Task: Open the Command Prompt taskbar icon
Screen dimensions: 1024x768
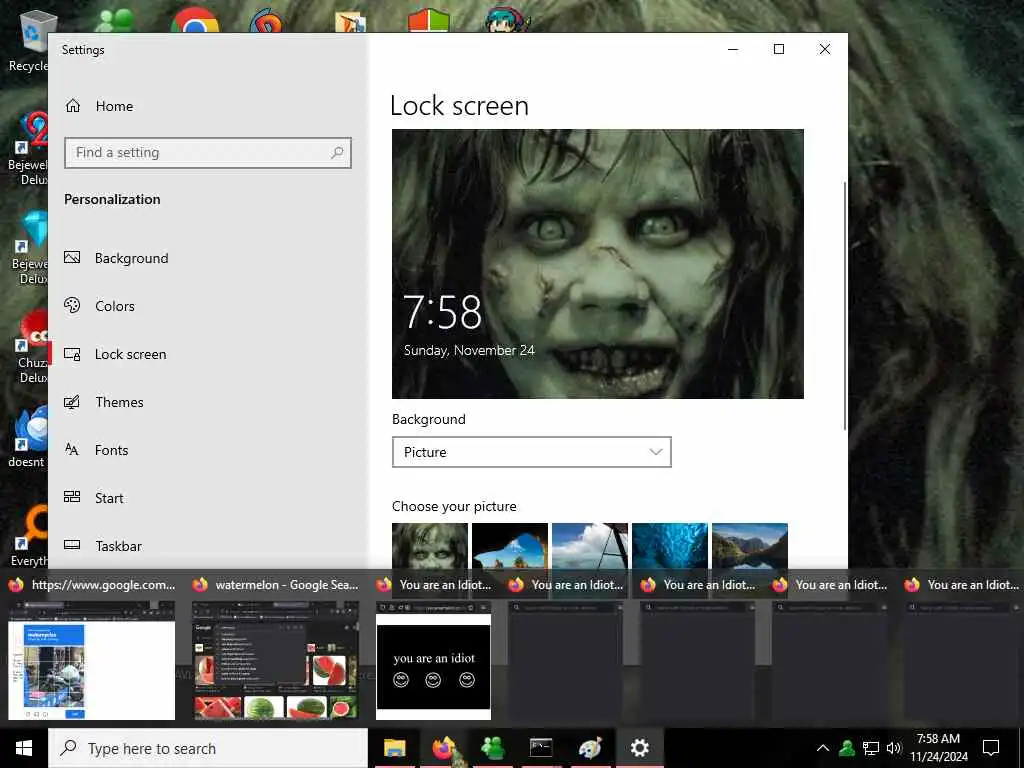Action: click(x=541, y=748)
